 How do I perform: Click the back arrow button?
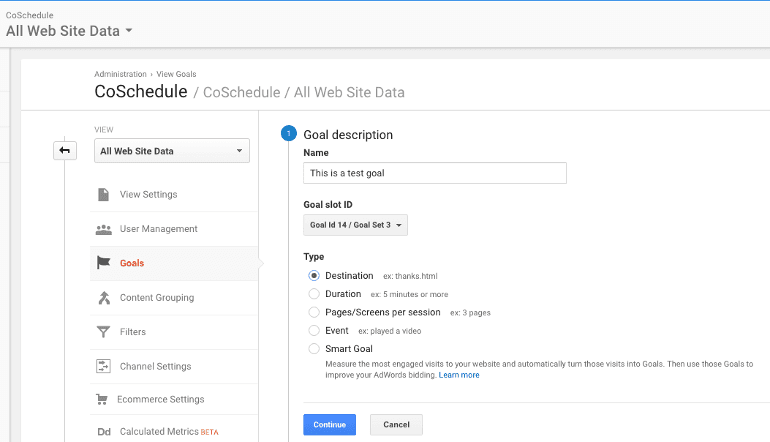pos(65,150)
